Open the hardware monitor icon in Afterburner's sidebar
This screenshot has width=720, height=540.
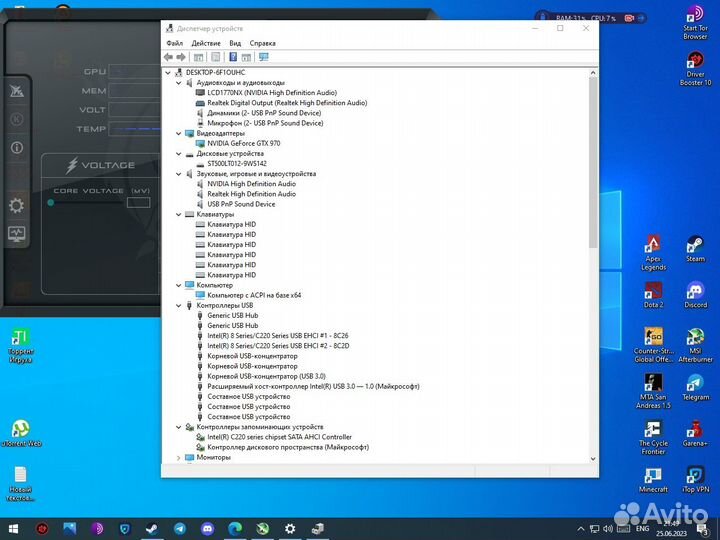pos(17,234)
